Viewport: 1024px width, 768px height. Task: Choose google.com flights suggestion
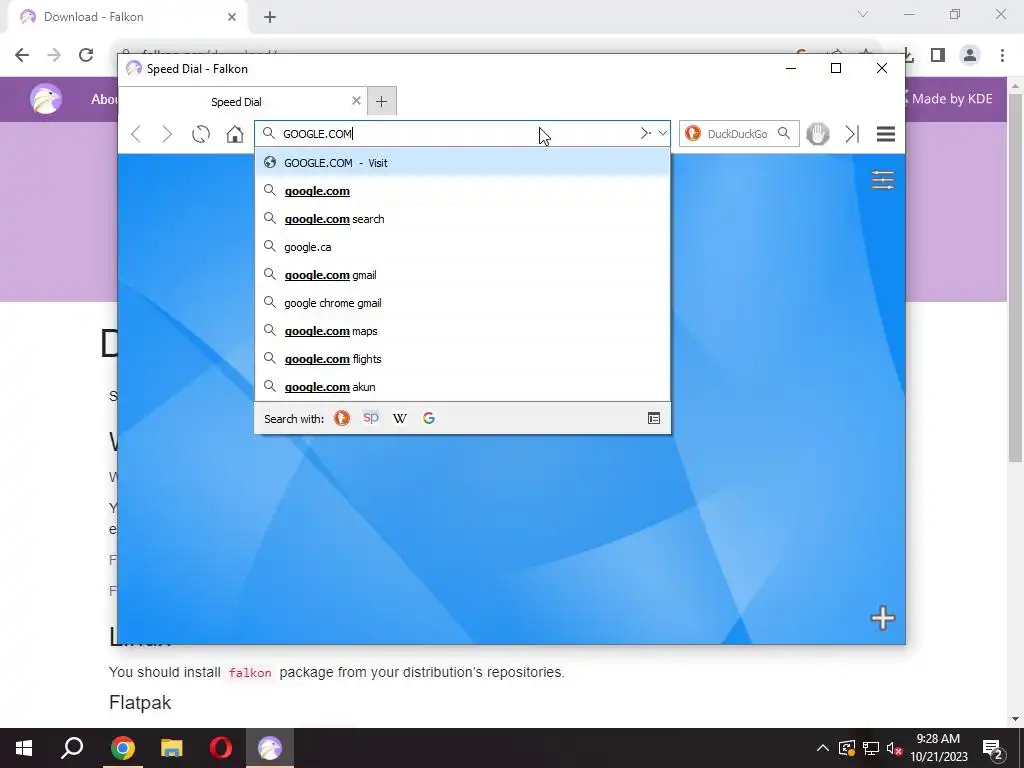click(x=462, y=359)
